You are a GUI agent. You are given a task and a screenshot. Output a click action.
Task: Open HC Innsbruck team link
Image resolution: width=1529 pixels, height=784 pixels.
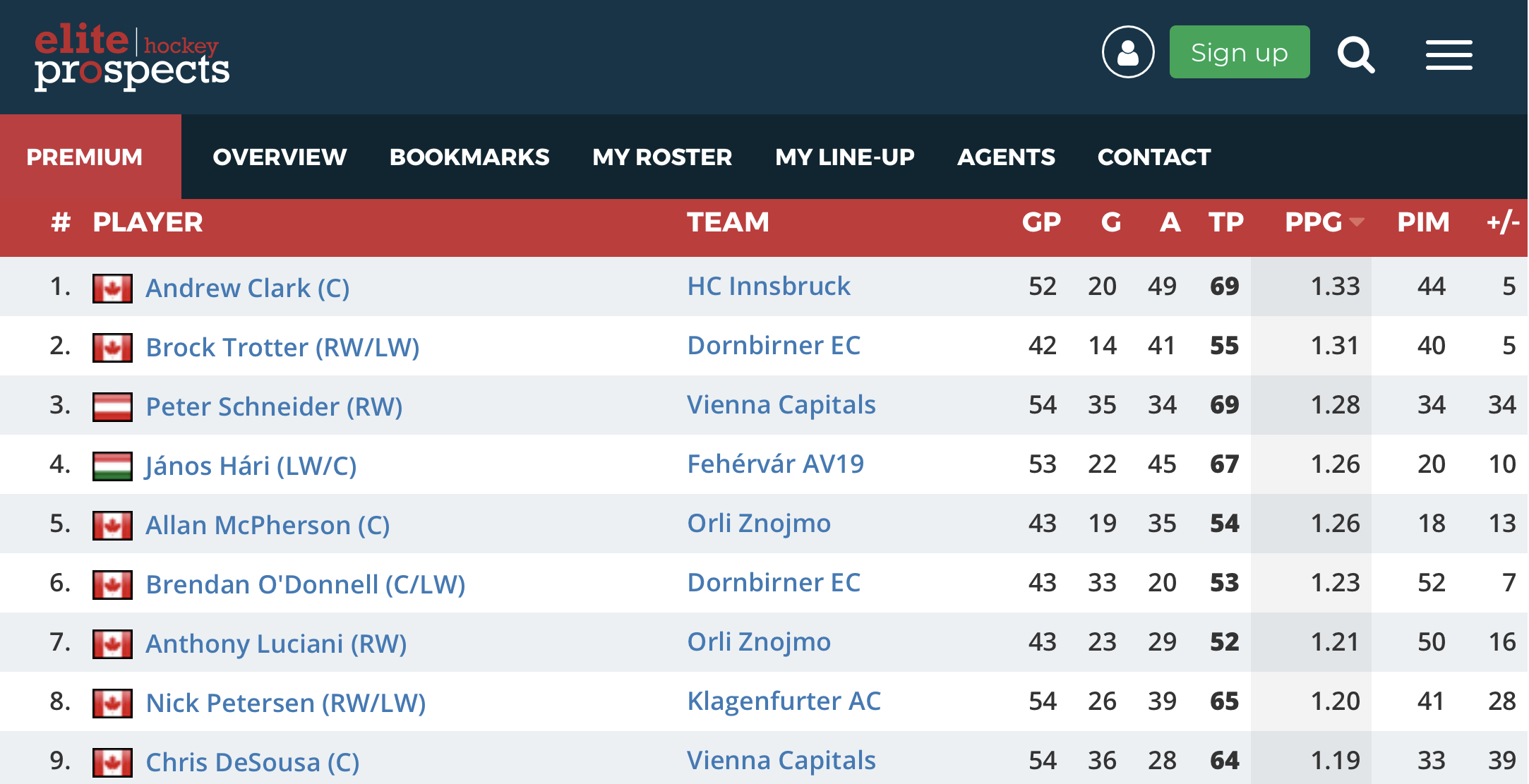(x=768, y=287)
